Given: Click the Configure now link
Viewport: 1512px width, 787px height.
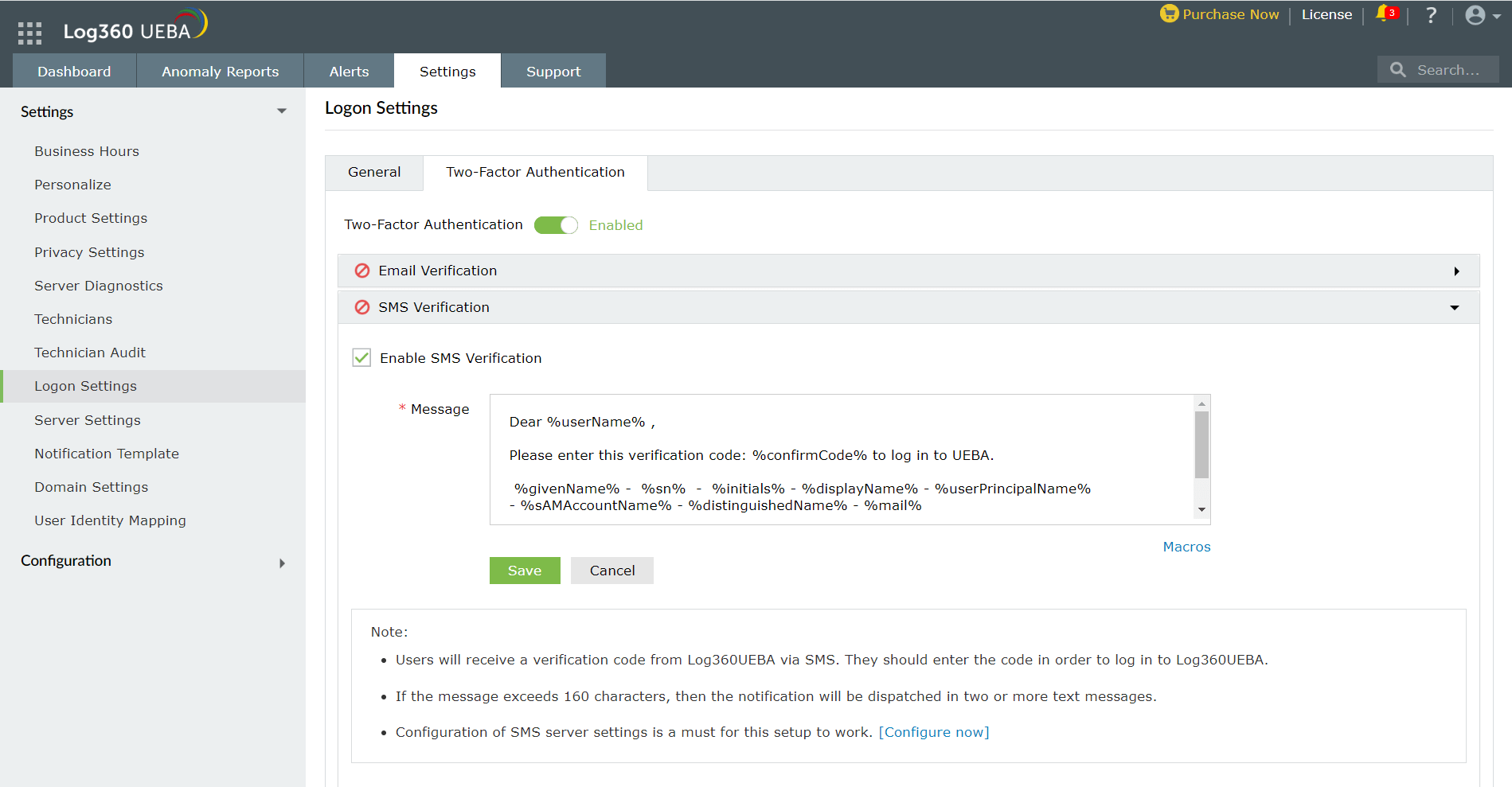Looking at the screenshot, I should coord(934,732).
